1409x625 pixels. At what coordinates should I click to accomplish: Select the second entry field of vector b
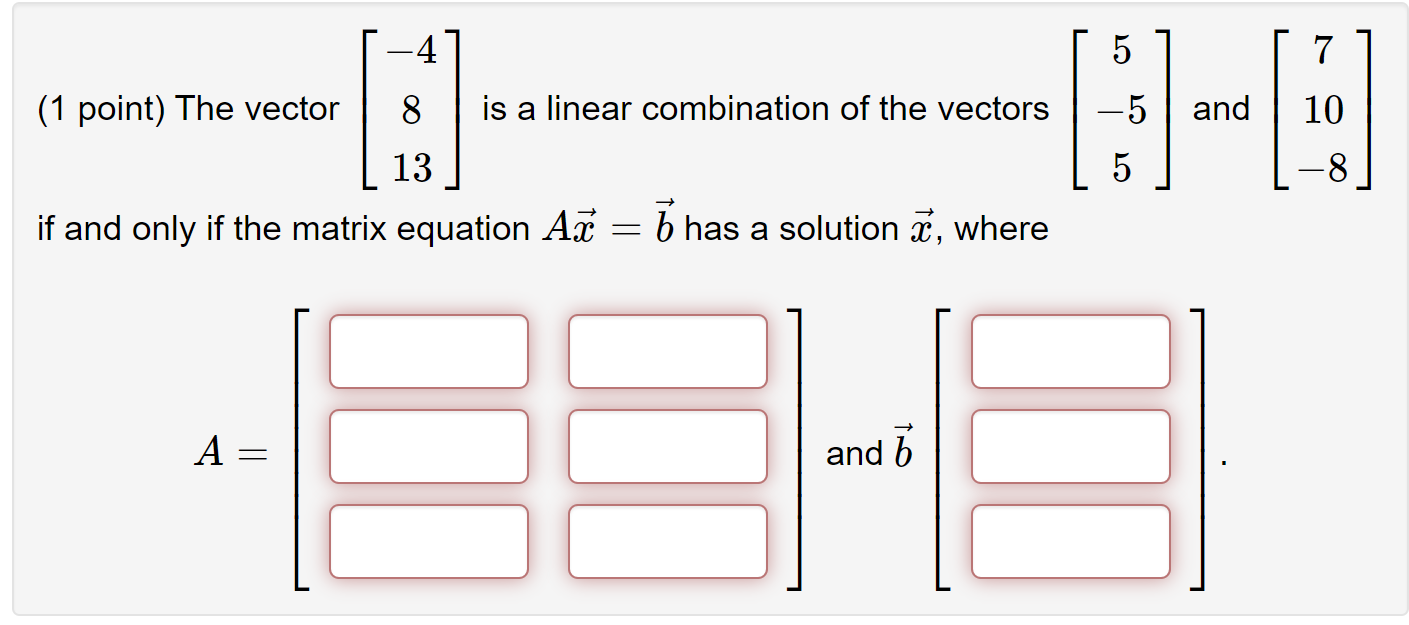pos(1068,447)
